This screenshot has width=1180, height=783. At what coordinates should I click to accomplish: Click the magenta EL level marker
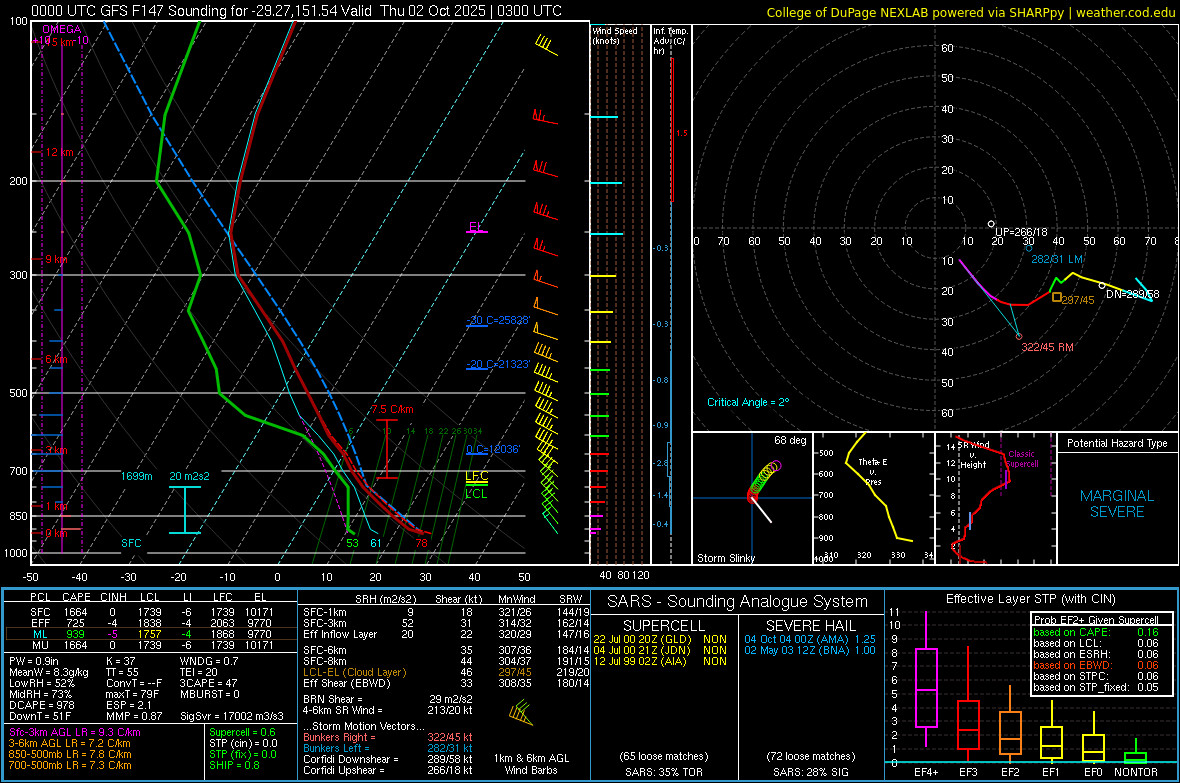(x=475, y=227)
